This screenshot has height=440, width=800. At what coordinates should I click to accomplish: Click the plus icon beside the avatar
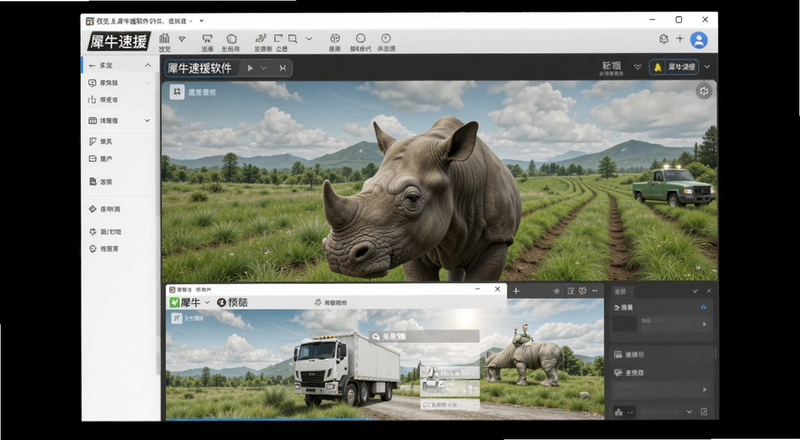pyautogui.click(x=680, y=39)
